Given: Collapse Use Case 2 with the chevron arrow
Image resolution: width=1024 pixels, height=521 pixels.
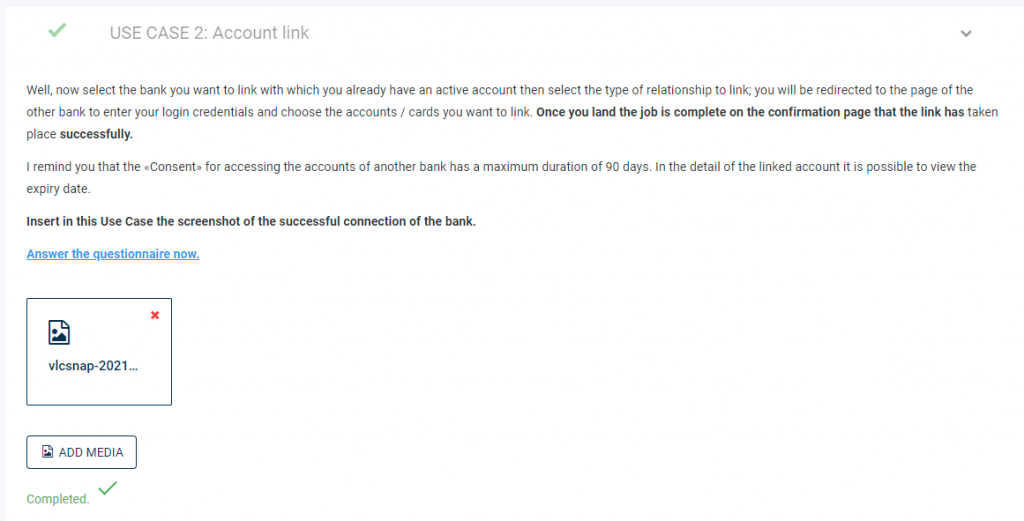Looking at the screenshot, I should click(x=966, y=33).
